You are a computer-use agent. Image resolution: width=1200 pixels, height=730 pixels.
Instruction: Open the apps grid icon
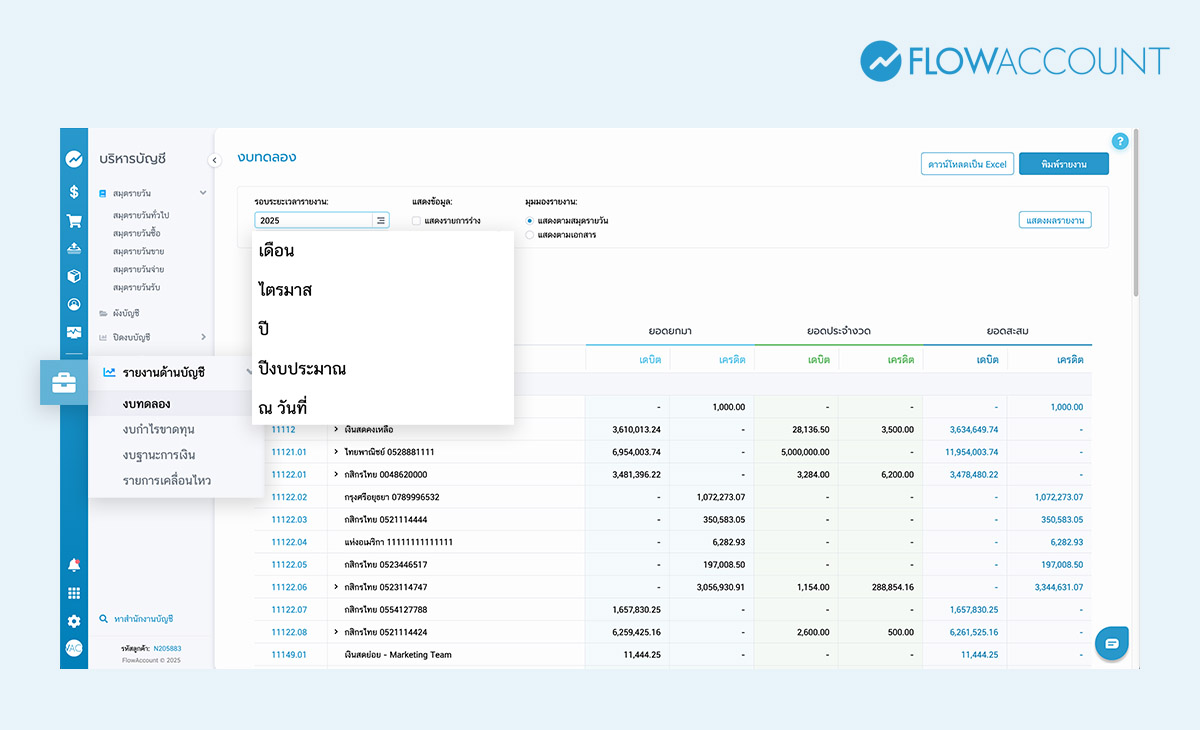pos(74,593)
